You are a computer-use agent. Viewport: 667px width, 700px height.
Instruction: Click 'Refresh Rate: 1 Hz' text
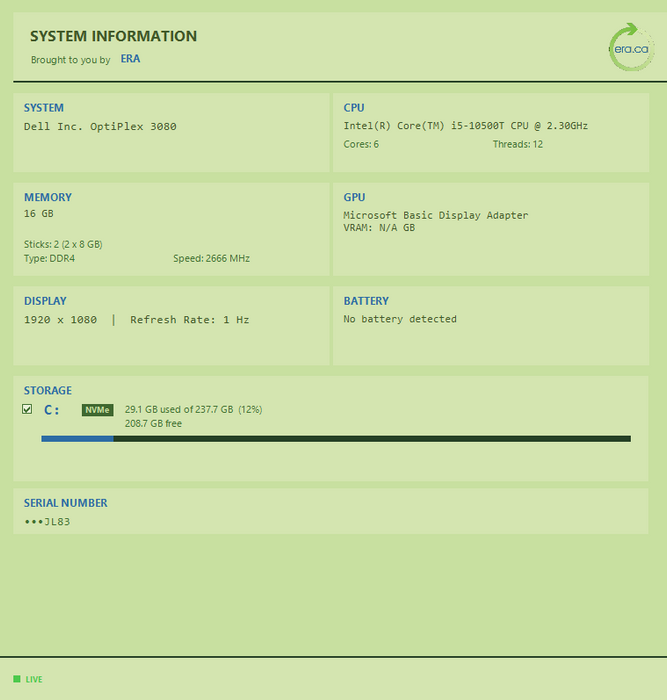click(190, 320)
